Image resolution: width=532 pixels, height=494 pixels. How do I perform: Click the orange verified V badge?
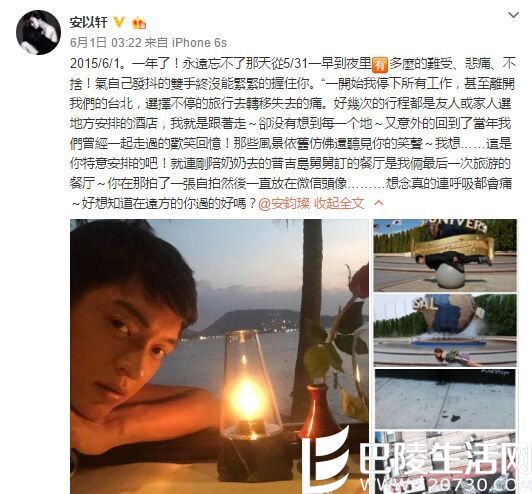pos(119,22)
